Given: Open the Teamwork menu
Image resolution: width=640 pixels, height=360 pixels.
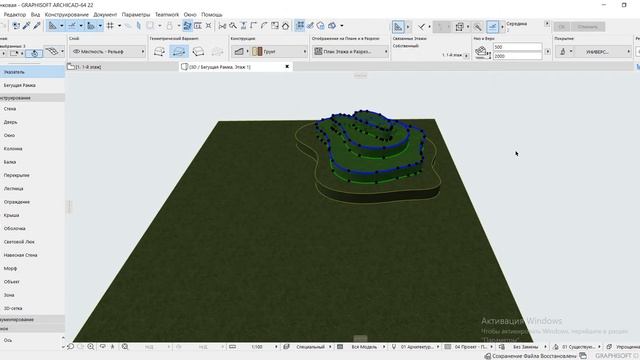Looking at the screenshot, I should tap(167, 15).
